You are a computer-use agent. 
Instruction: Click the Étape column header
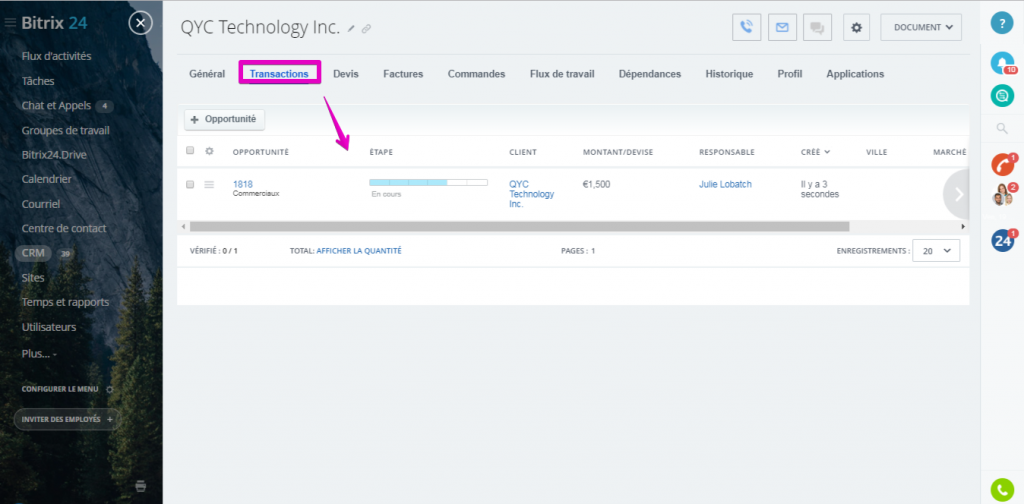(381, 152)
